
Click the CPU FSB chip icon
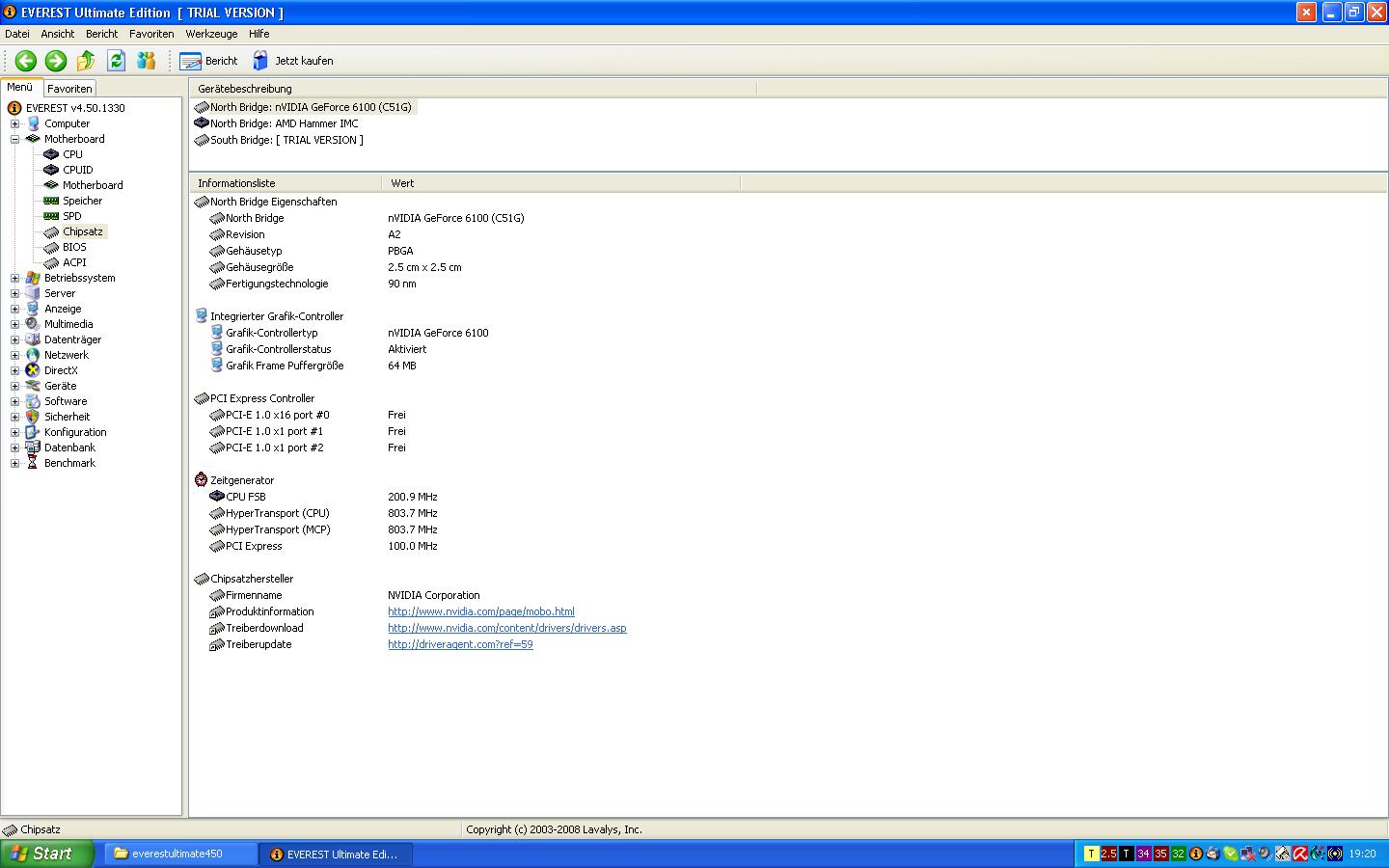216,497
